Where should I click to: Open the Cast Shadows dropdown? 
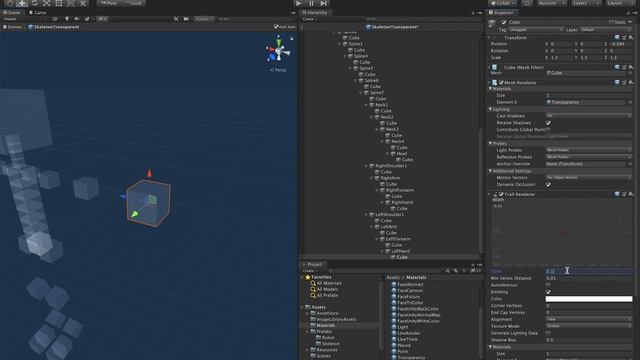point(589,116)
